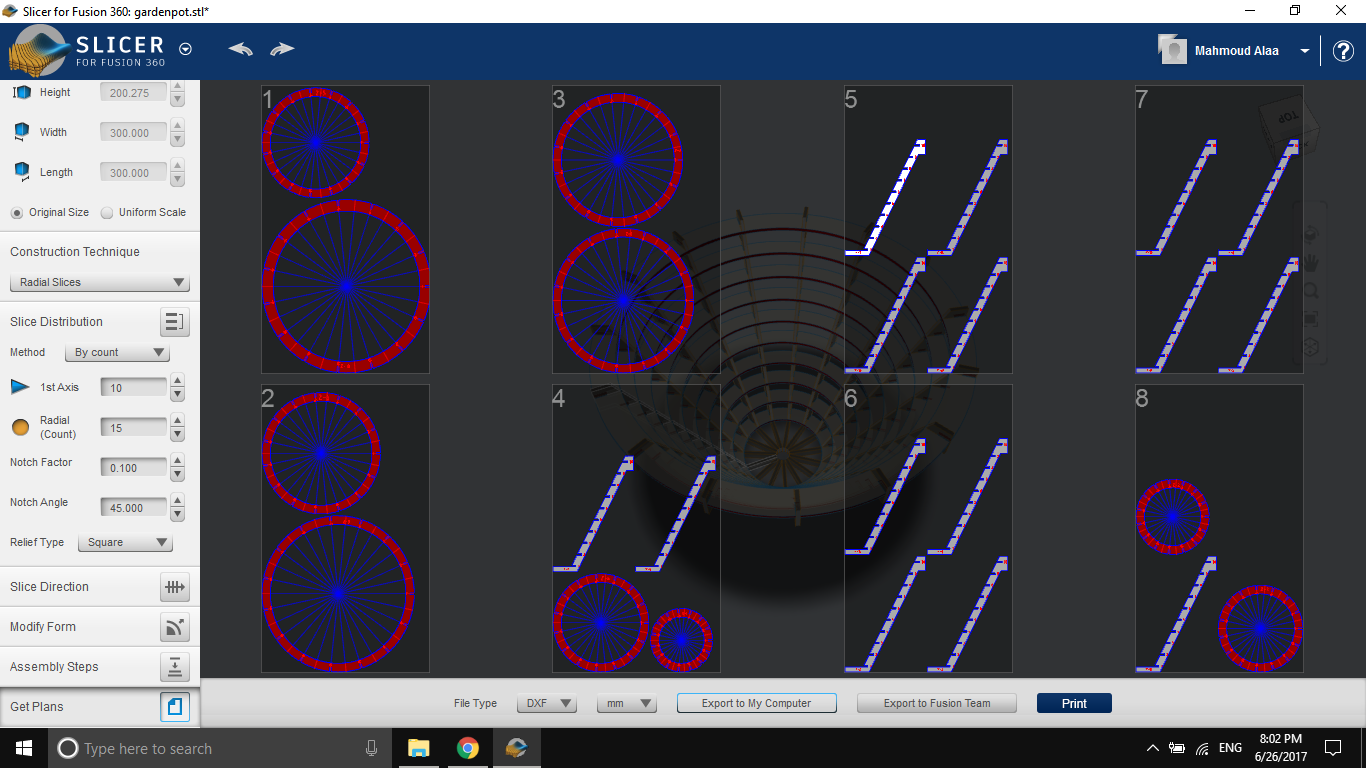Click the Undo arrow in header

click(240, 49)
